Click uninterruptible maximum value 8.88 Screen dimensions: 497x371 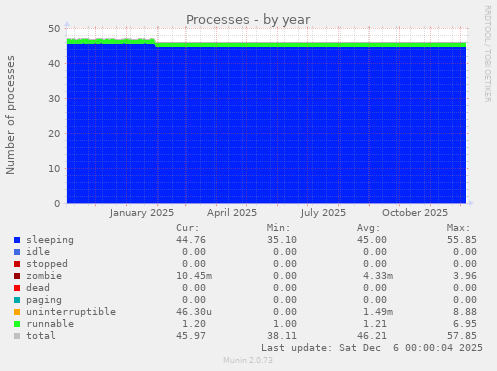[x=465, y=312]
